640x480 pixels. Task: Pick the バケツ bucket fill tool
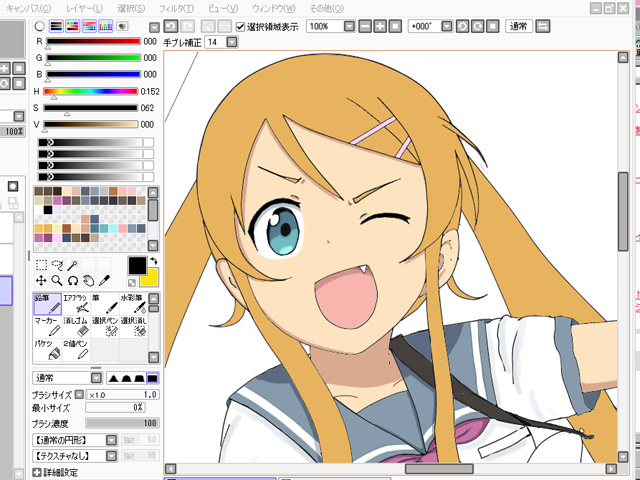[x=47, y=350]
